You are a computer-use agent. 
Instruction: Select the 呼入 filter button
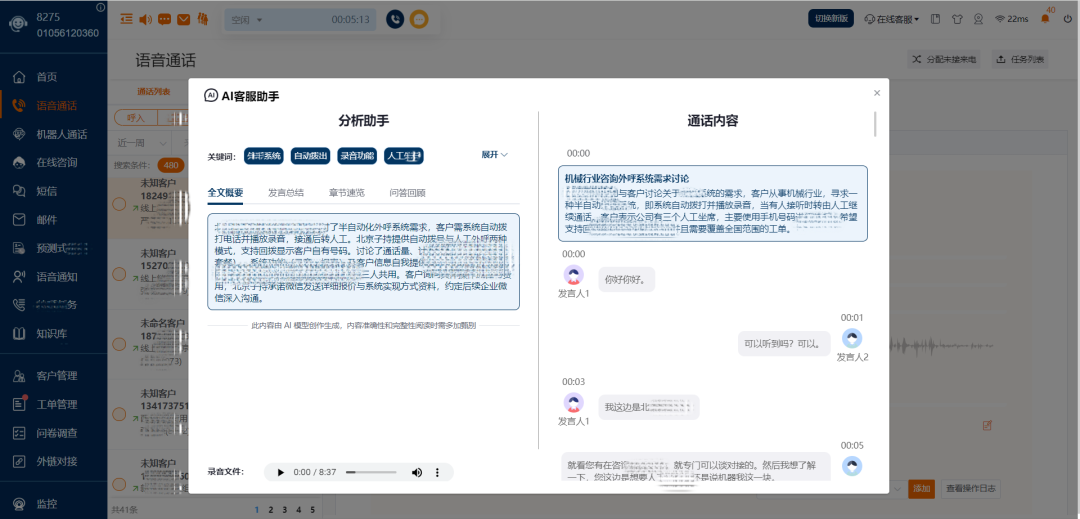[x=136, y=118]
